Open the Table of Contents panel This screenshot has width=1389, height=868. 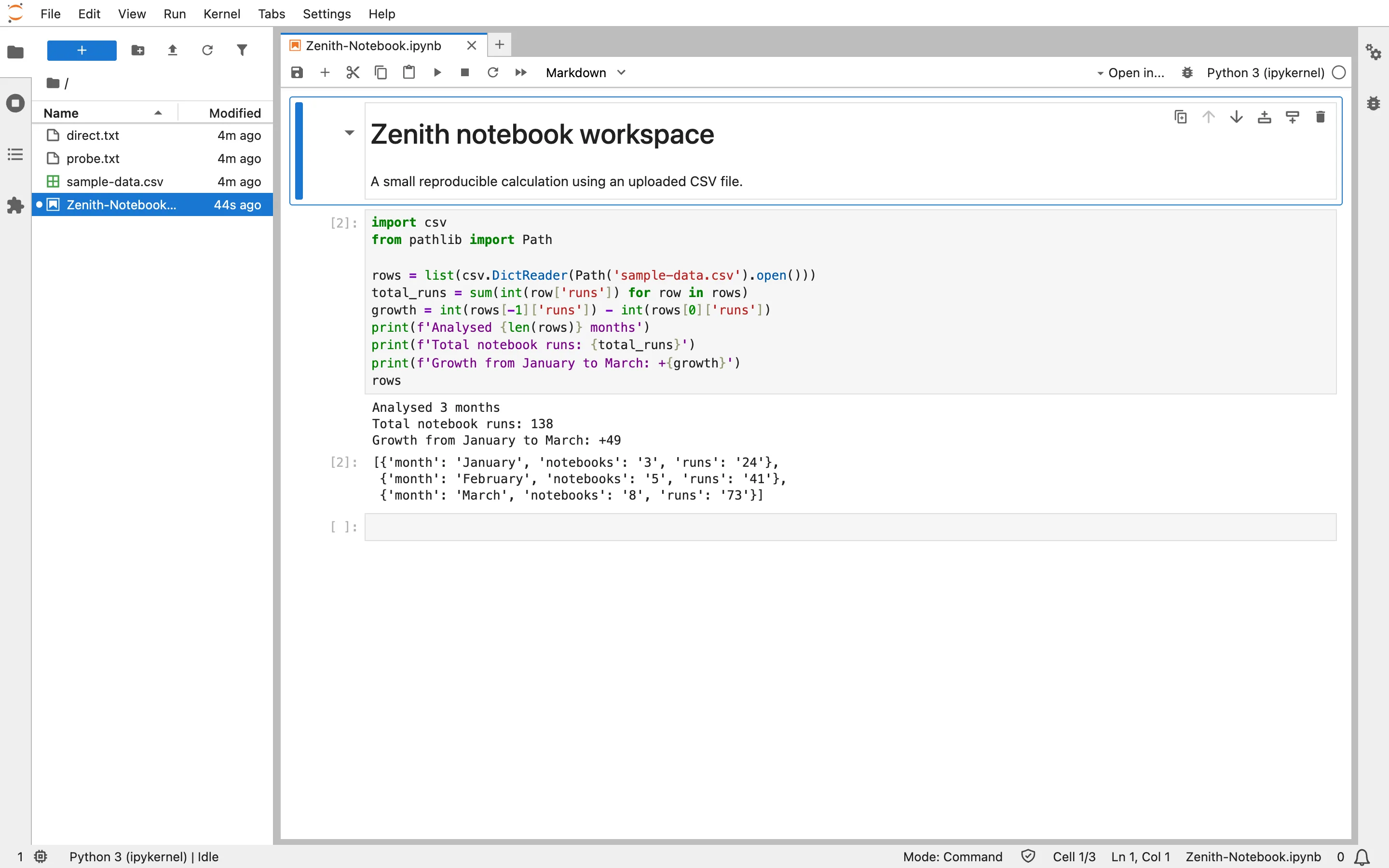(15, 154)
